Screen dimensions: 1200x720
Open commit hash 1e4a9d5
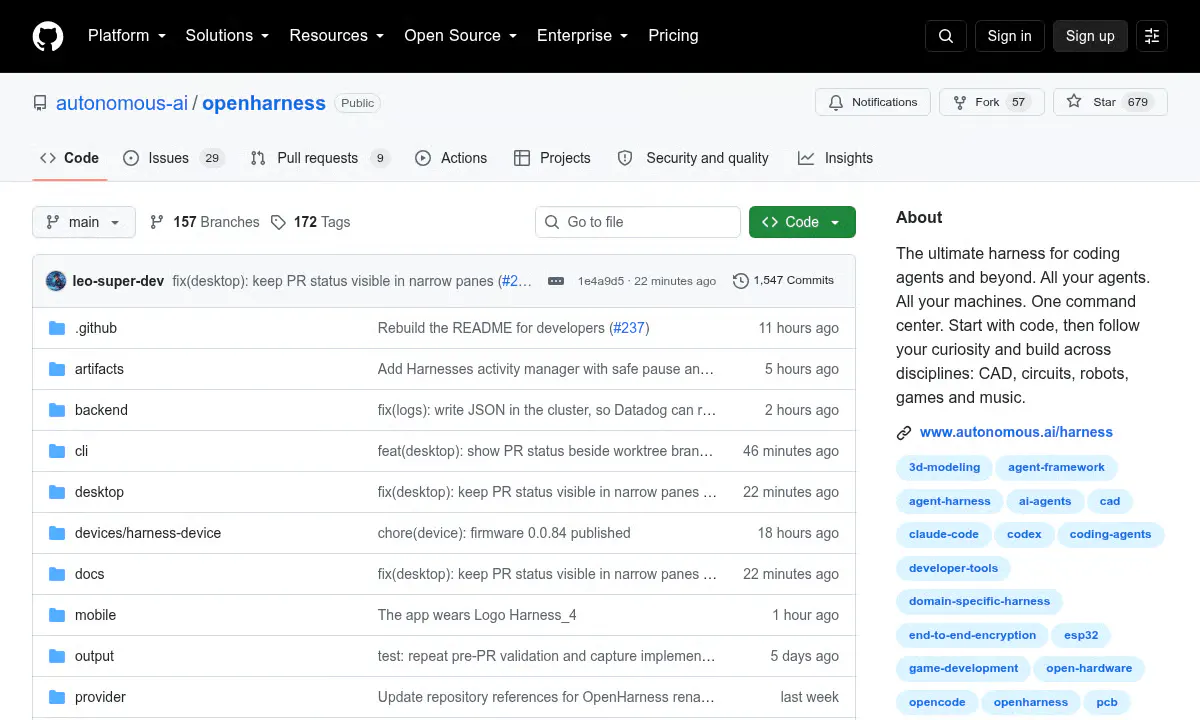click(601, 281)
